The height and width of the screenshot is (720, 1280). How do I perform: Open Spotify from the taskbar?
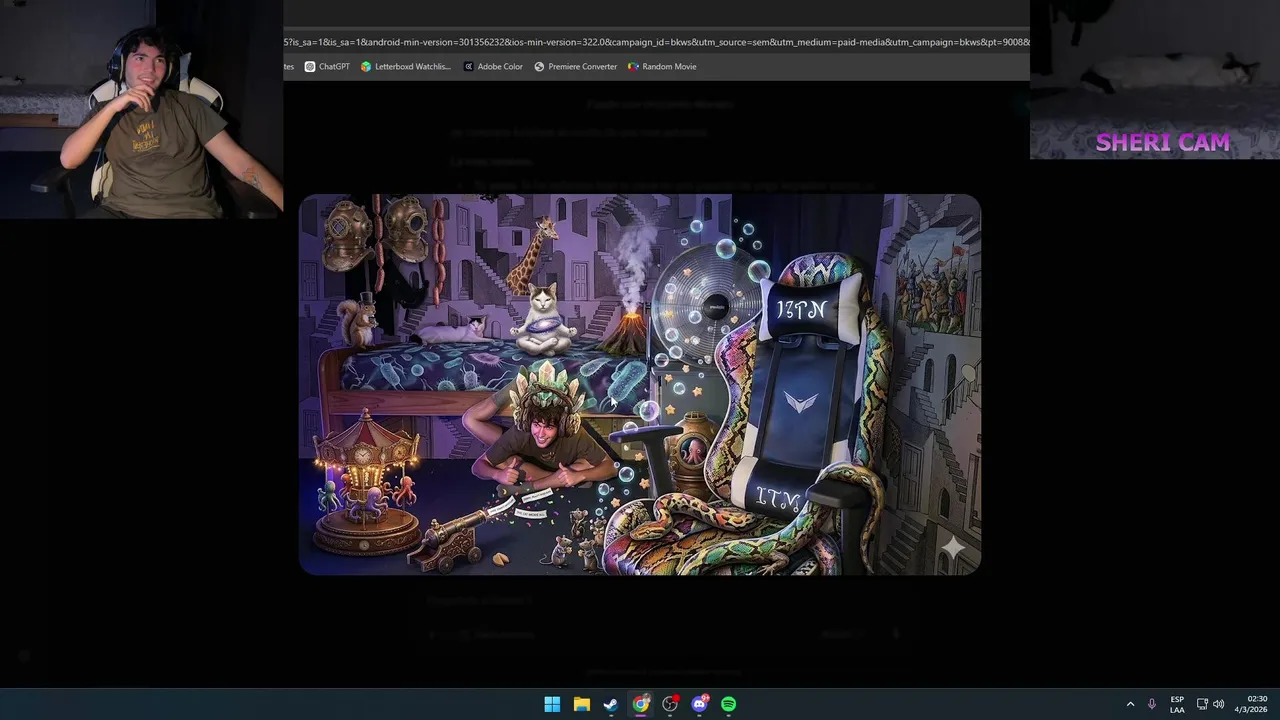[x=729, y=704]
